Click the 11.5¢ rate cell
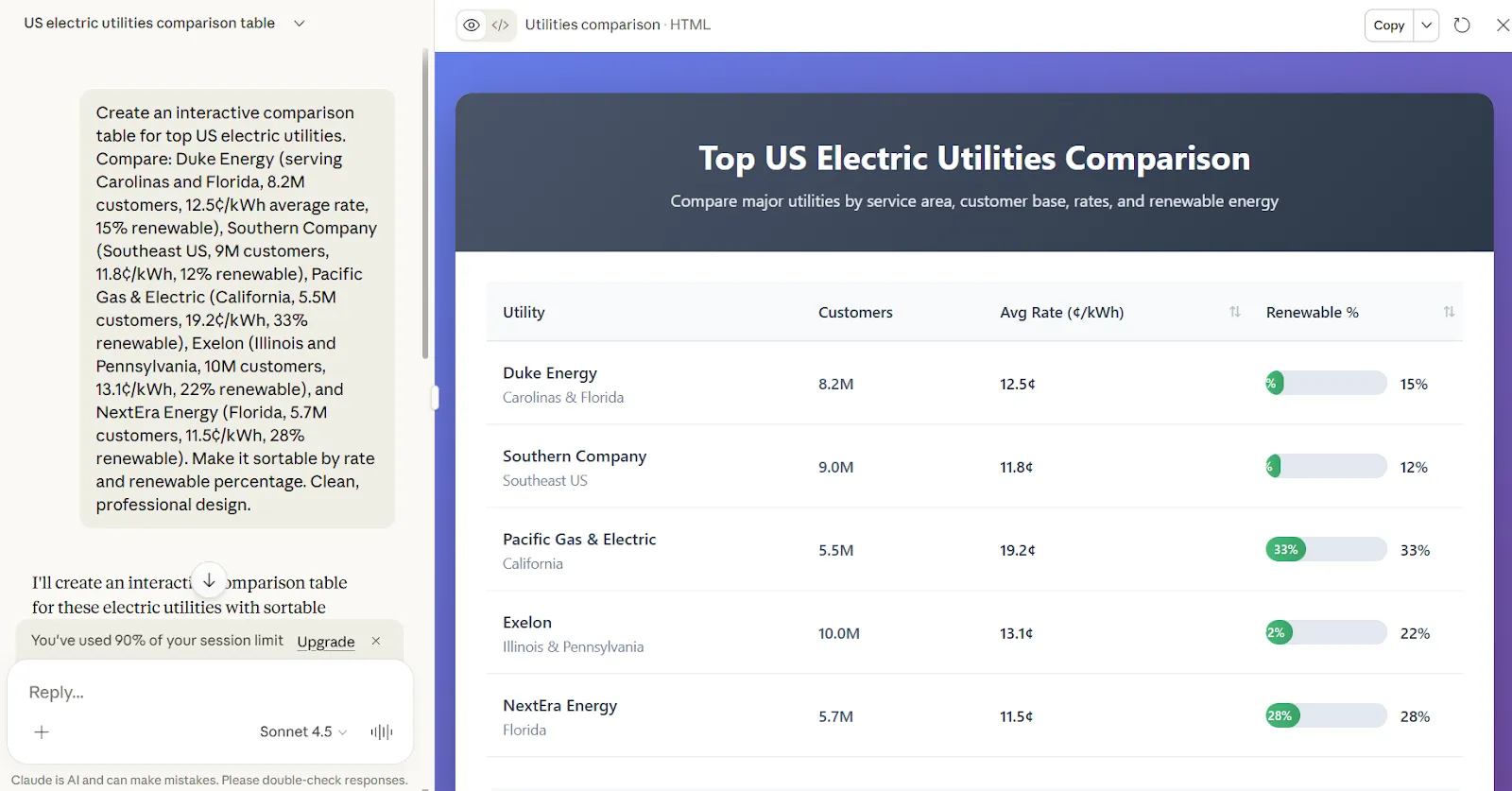Screen dimensions: 1512x791 [x=1017, y=717]
